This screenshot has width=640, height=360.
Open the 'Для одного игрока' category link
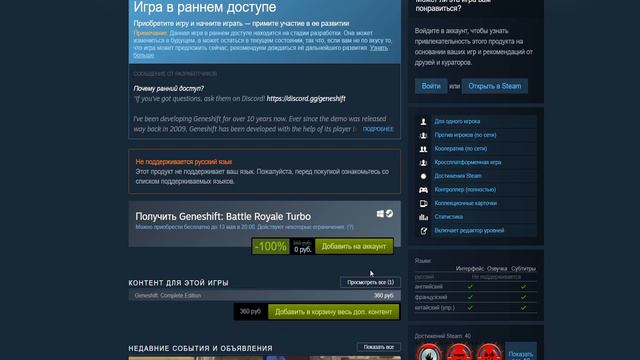coord(457,121)
